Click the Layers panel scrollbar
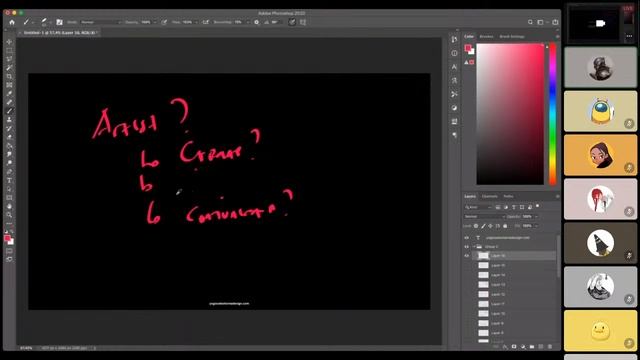The width and height of the screenshot is (640, 360). pos(558,257)
